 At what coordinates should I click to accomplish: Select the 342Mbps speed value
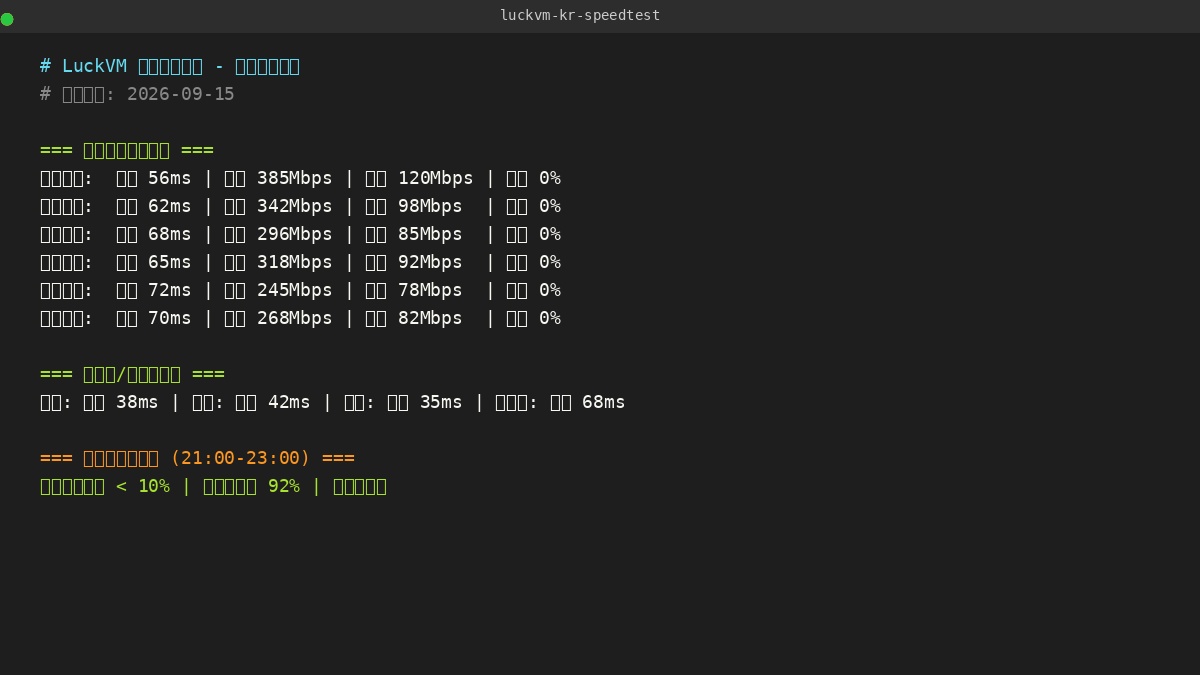[294, 206]
